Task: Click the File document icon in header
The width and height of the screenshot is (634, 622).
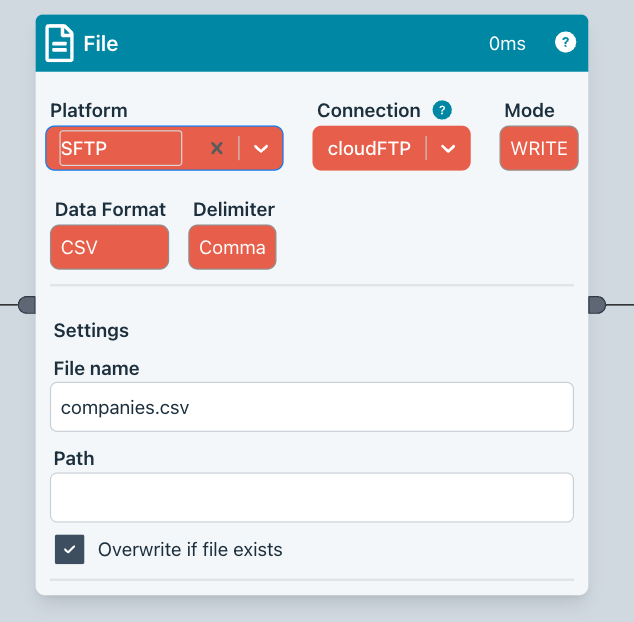Action: 60,43
